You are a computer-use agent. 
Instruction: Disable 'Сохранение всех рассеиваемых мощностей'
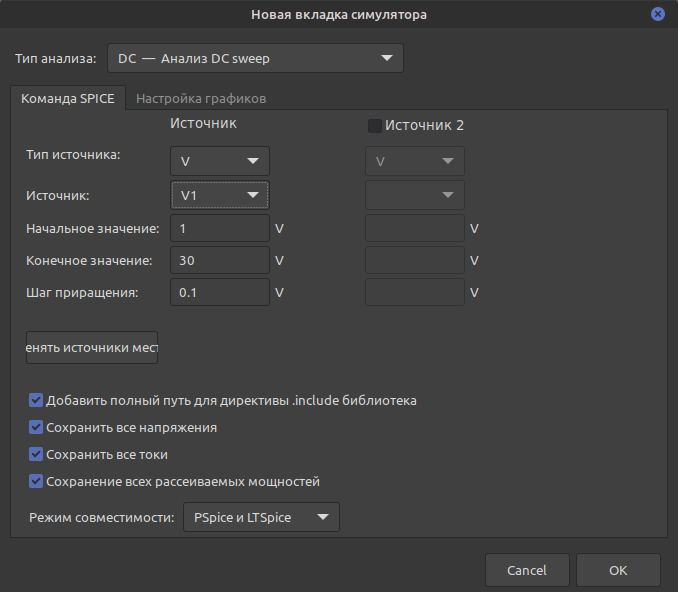(x=37, y=482)
